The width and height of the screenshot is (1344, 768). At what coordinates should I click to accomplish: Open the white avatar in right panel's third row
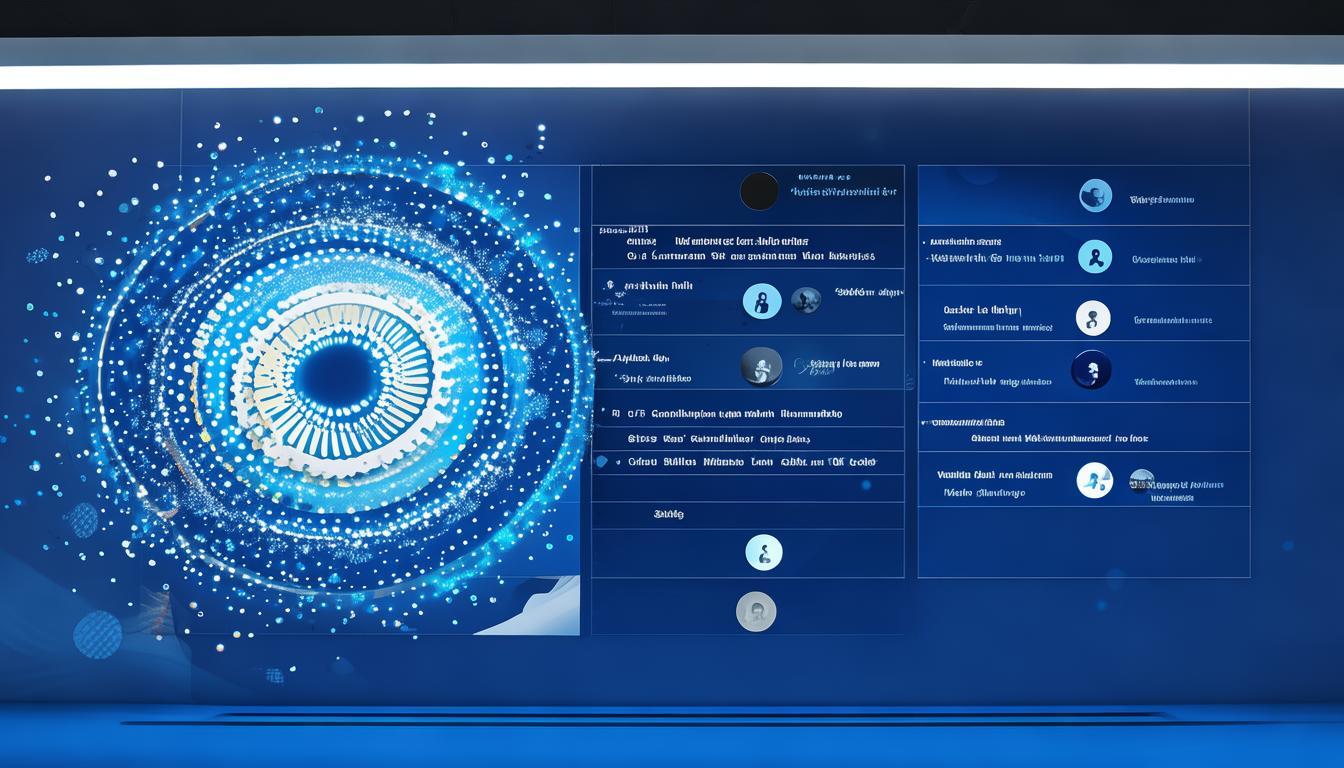click(x=1093, y=318)
